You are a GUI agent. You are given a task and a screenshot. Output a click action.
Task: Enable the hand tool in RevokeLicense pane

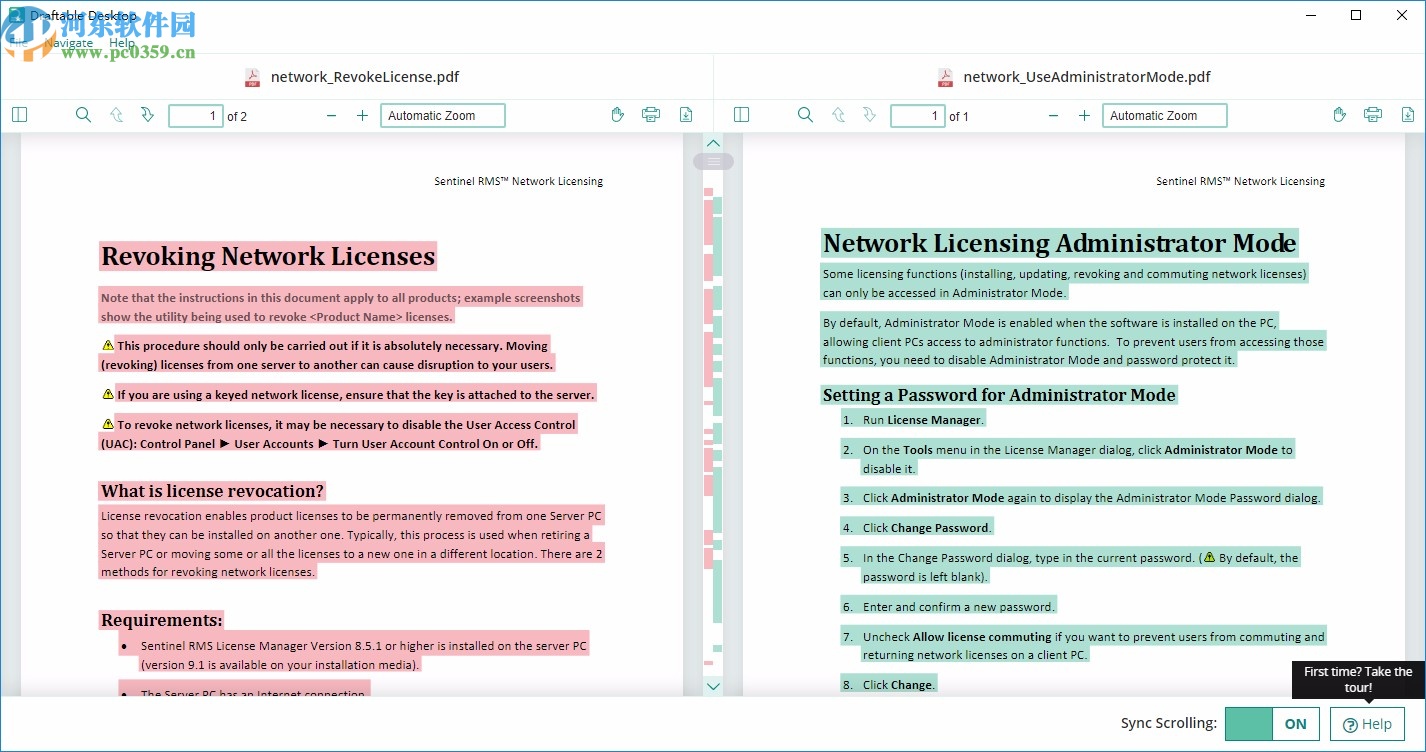(x=618, y=115)
